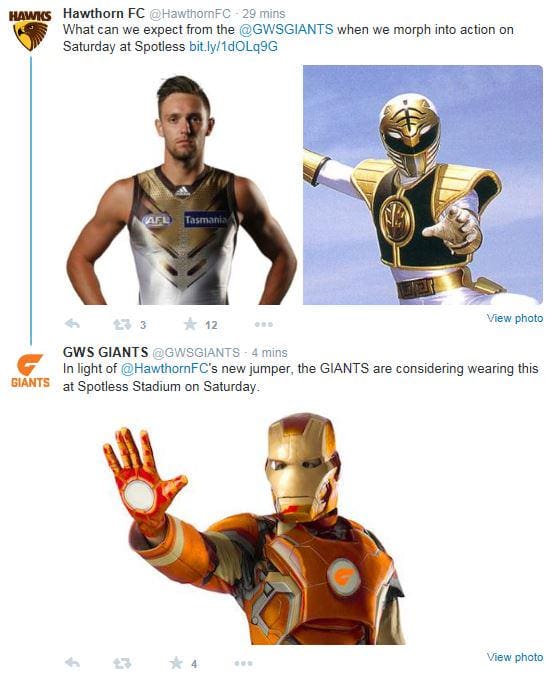551x679 pixels.
Task: Reply to the Hawthorn FC tweet
Action: click(72, 323)
